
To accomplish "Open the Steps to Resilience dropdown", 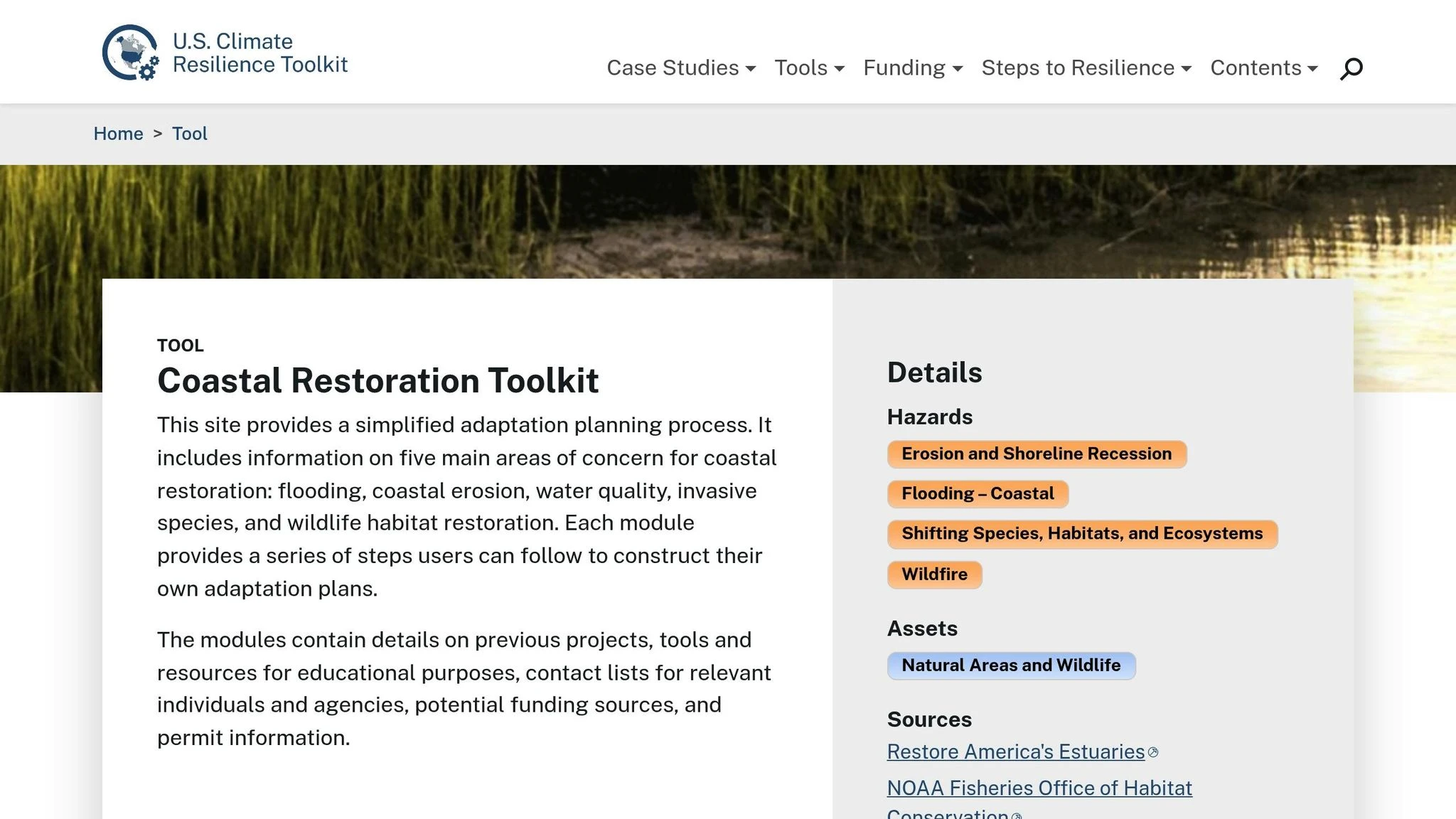I will click(1086, 68).
